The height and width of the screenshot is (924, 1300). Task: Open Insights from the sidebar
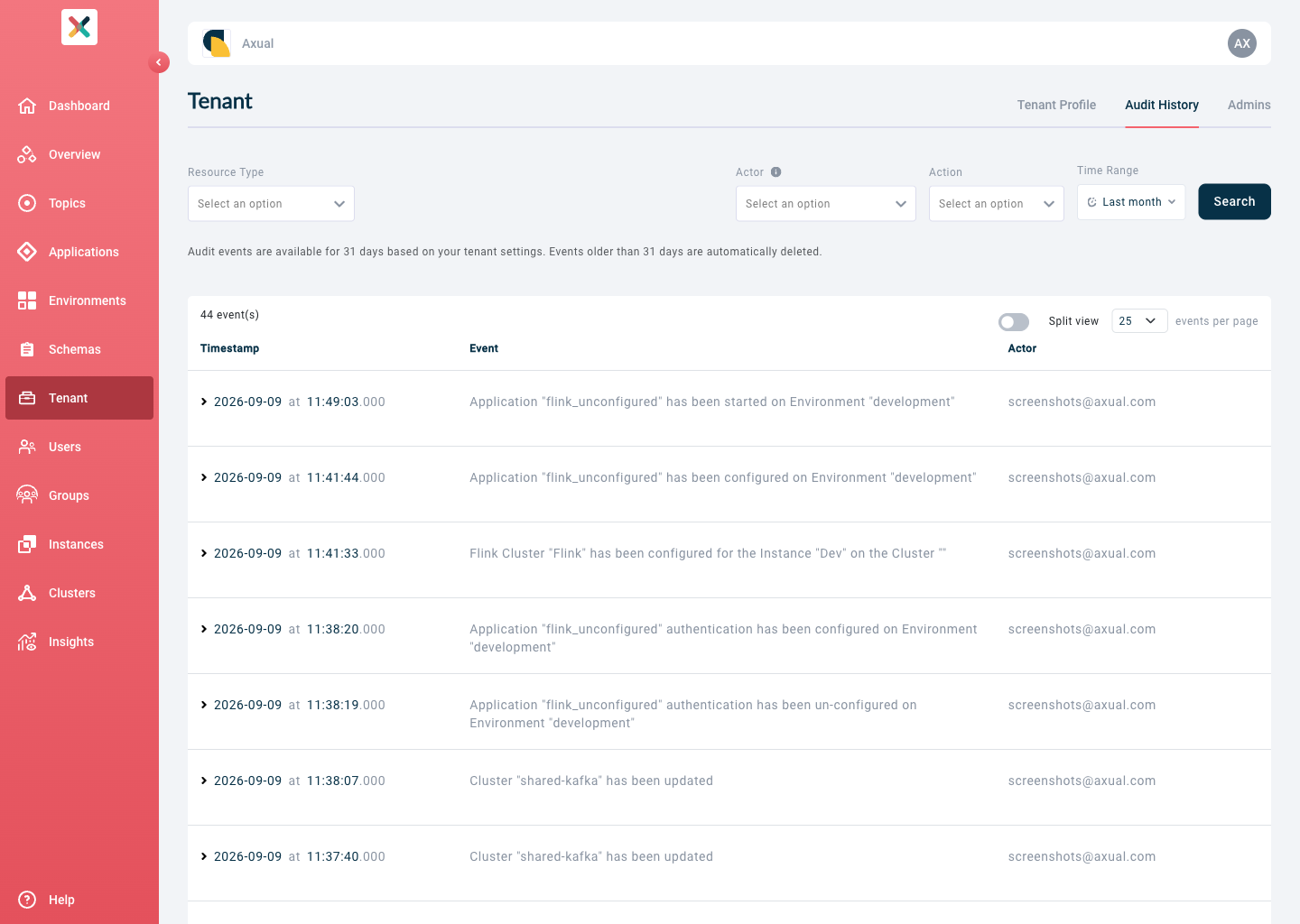pyautogui.click(x=79, y=642)
